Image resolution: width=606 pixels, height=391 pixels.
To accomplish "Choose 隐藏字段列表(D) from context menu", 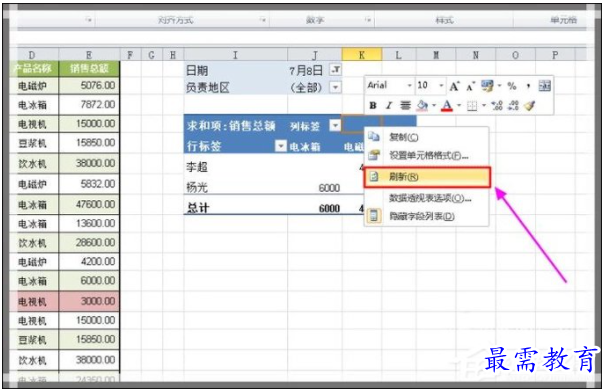I will (x=427, y=216).
